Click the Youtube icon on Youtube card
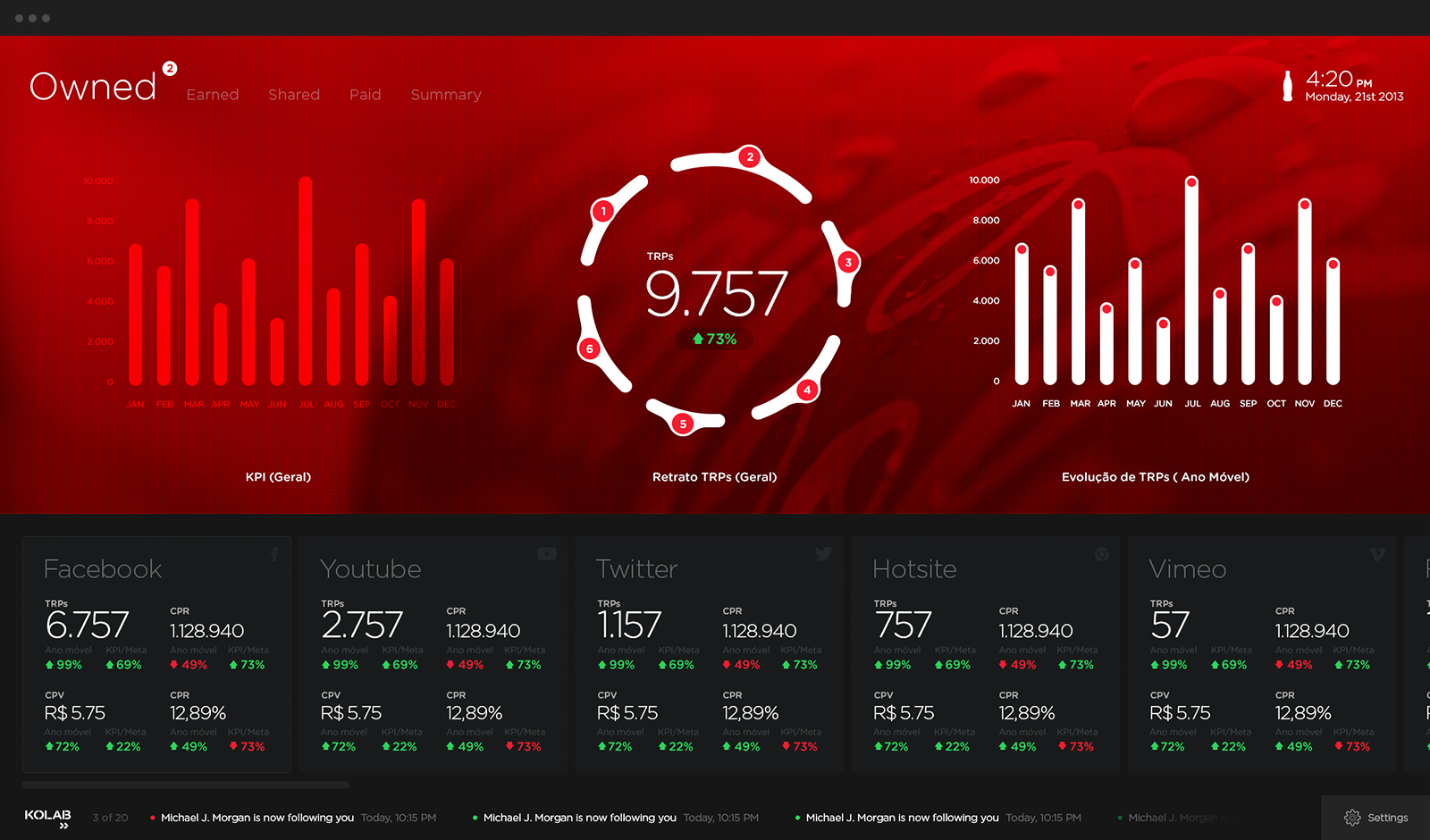This screenshot has width=1430, height=840. [x=547, y=554]
